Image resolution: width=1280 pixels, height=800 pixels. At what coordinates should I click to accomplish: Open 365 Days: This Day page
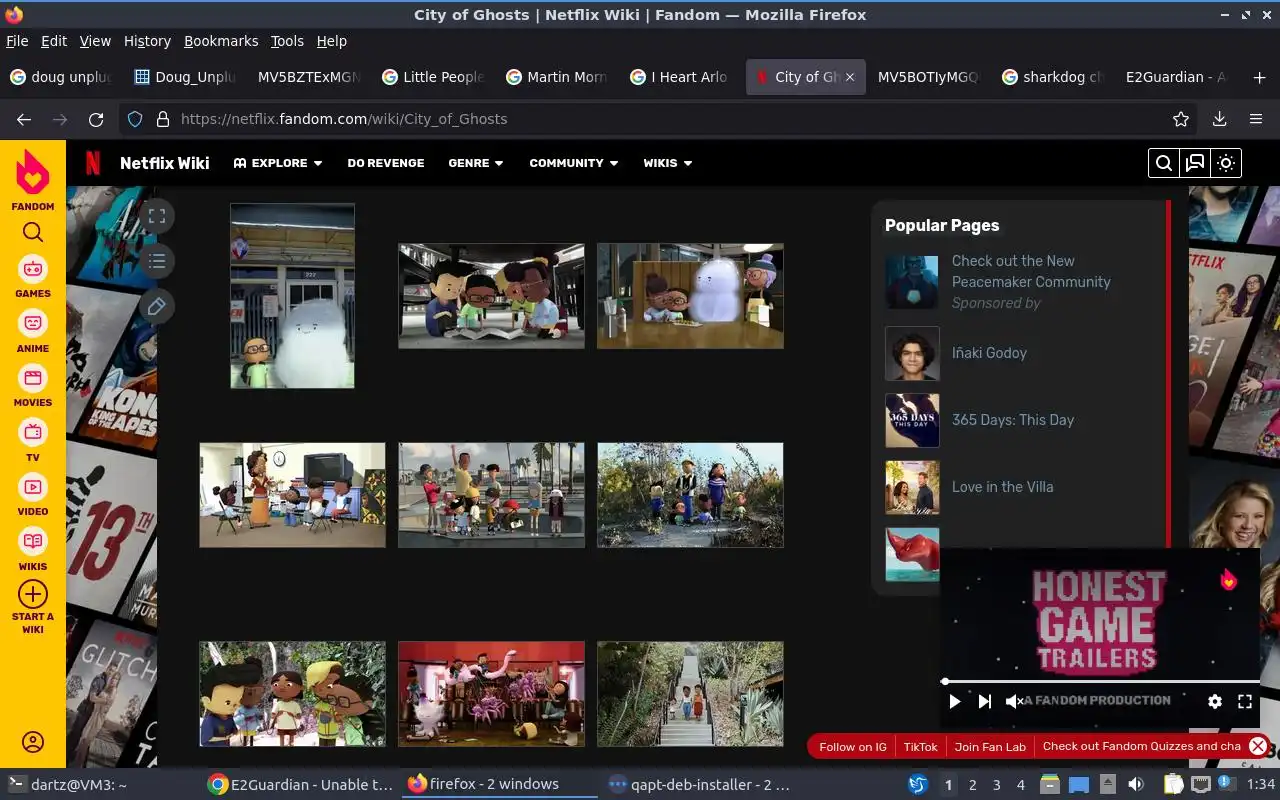tap(1013, 420)
